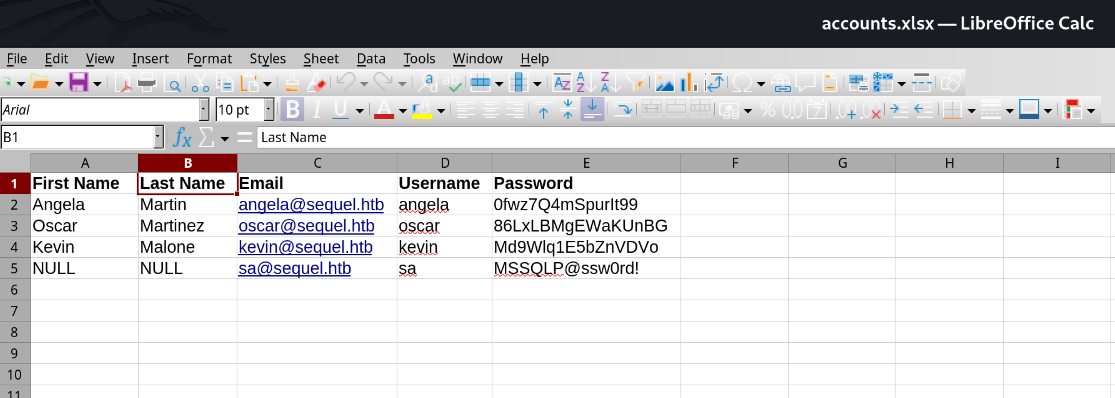
Task: Click the Insert Image icon
Action: click(665, 83)
